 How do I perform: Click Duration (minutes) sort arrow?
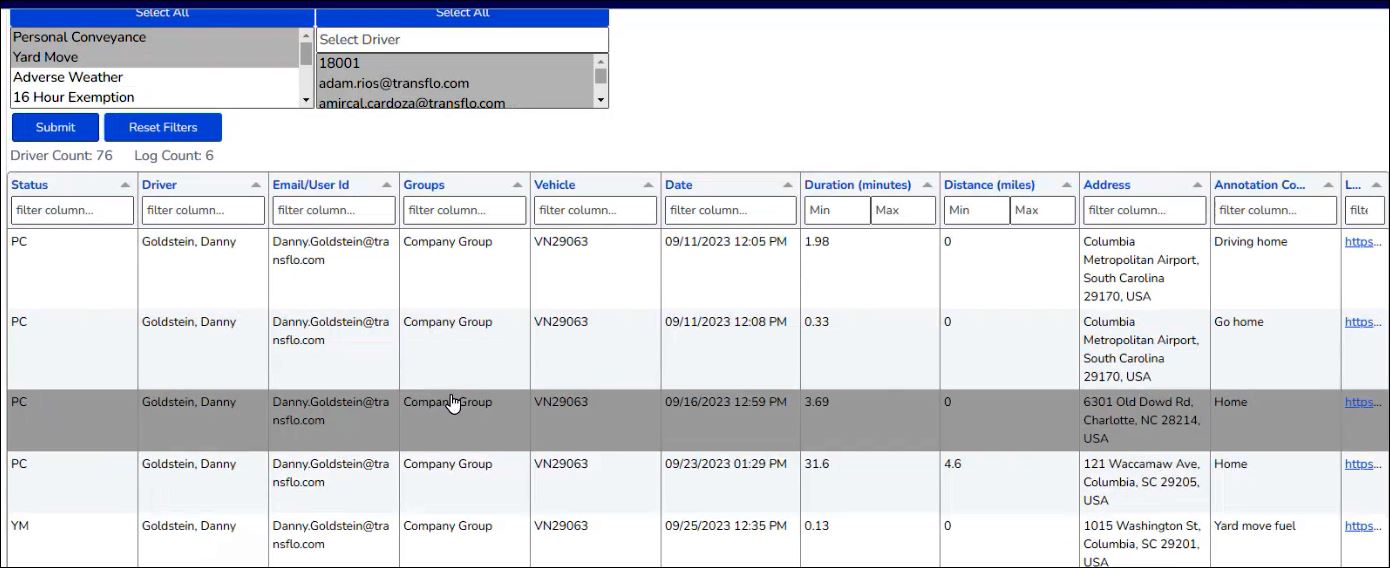pyautogui.click(x=927, y=185)
